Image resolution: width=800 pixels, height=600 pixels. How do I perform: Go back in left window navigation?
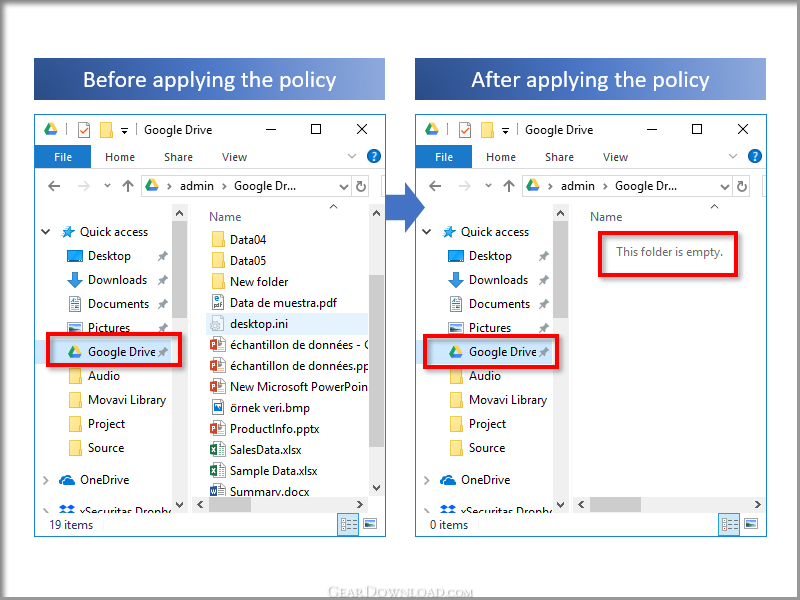[54, 186]
